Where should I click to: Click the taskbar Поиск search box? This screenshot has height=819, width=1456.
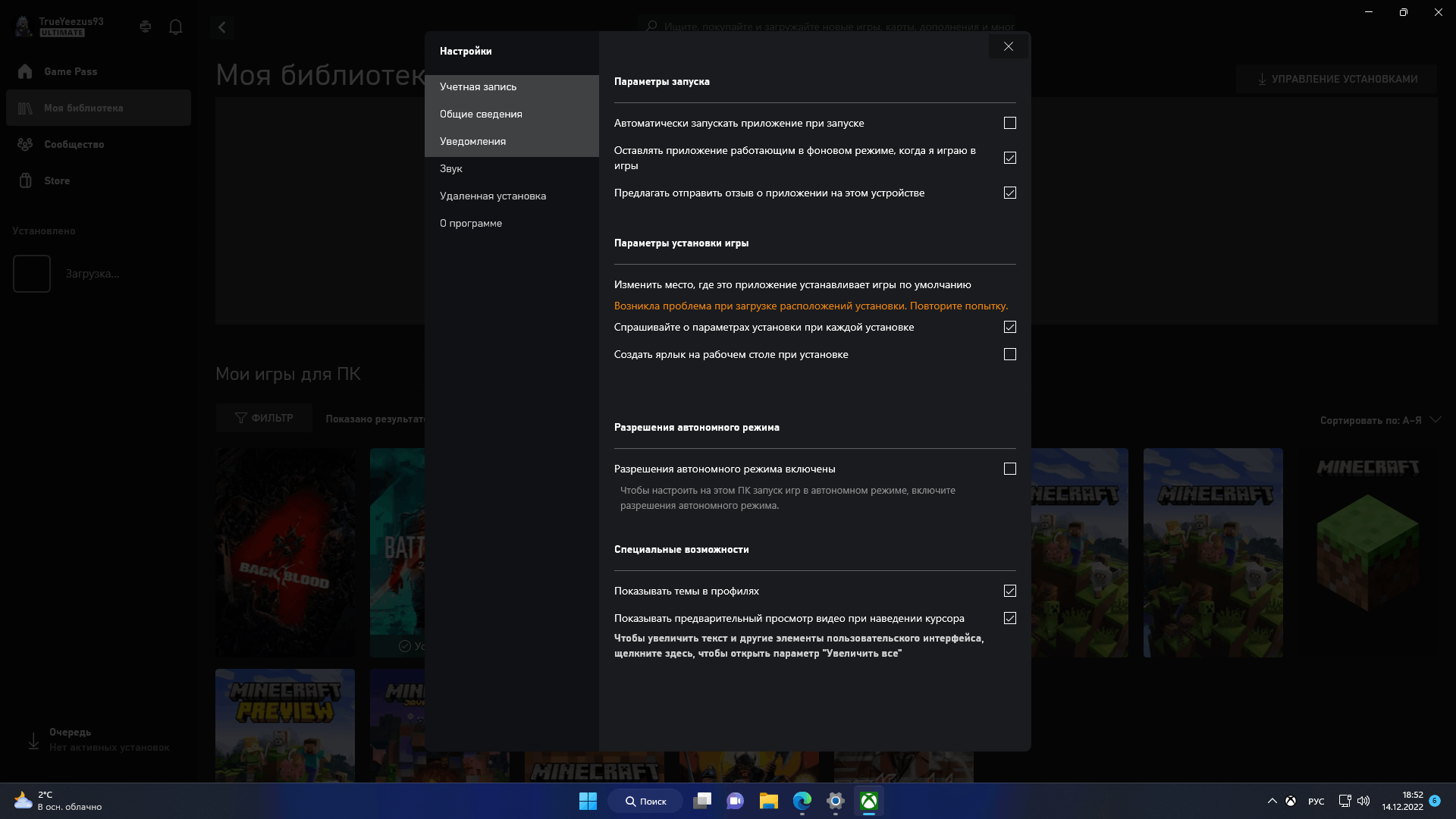click(x=645, y=801)
